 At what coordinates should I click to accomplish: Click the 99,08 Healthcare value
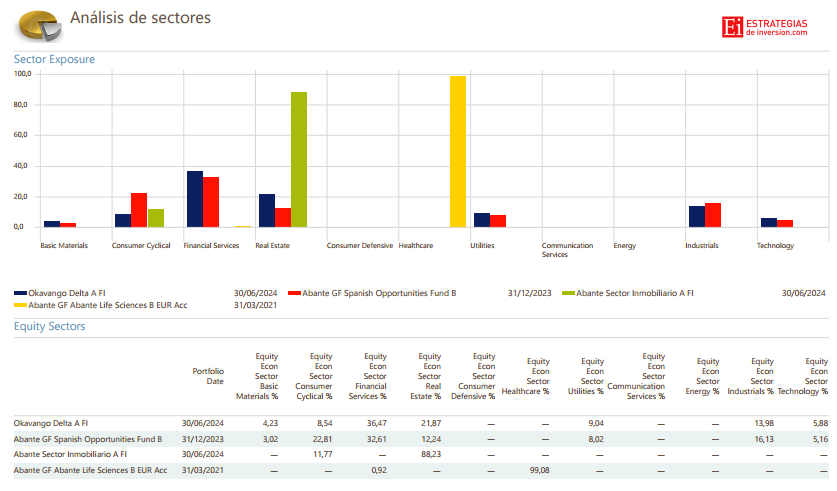(x=539, y=470)
